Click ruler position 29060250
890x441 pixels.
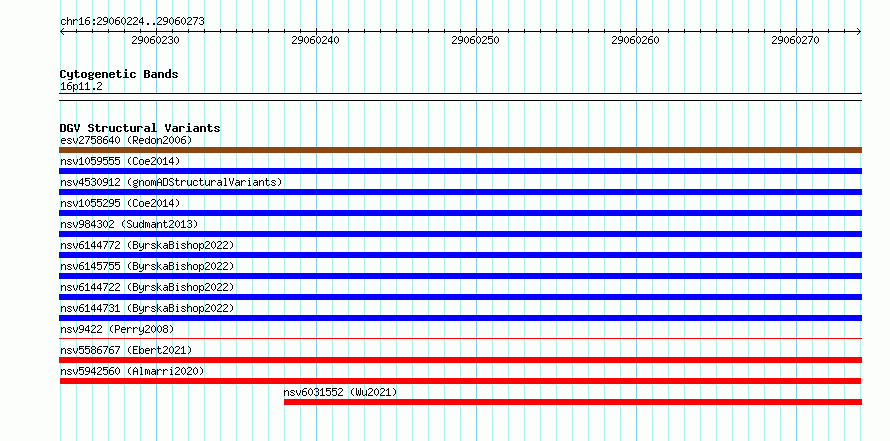coord(476,40)
